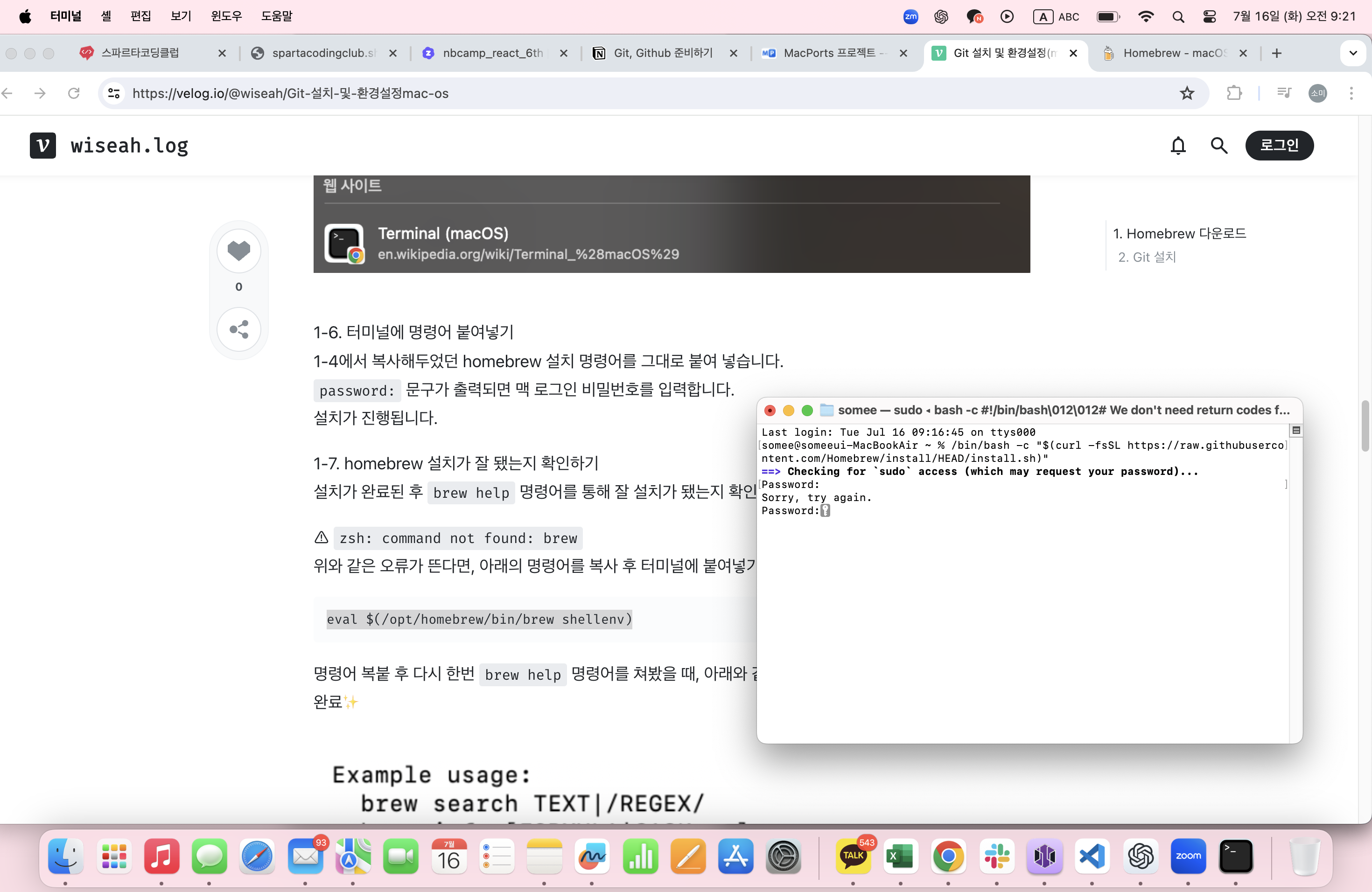Click the share icon below like count
Image resolution: width=1372 pixels, height=892 pixels.
[238, 329]
